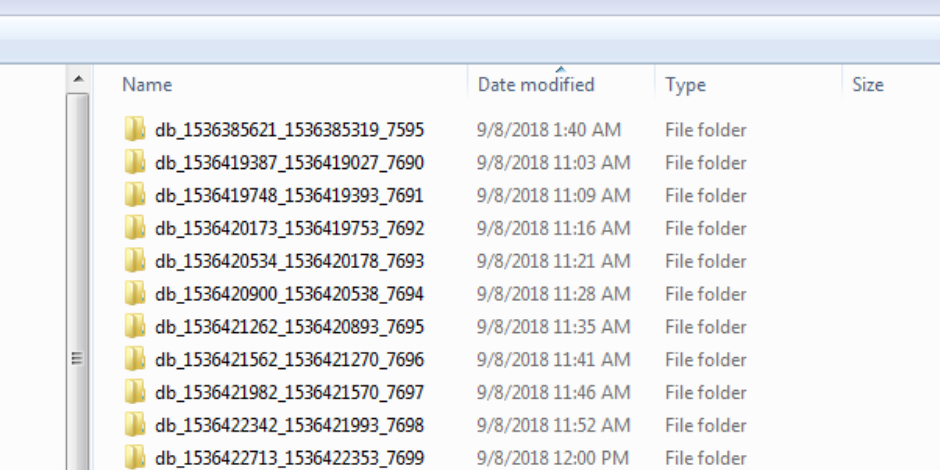
Task: Click the vertical scrollbar thumb grip
Action: pyautogui.click(x=77, y=358)
